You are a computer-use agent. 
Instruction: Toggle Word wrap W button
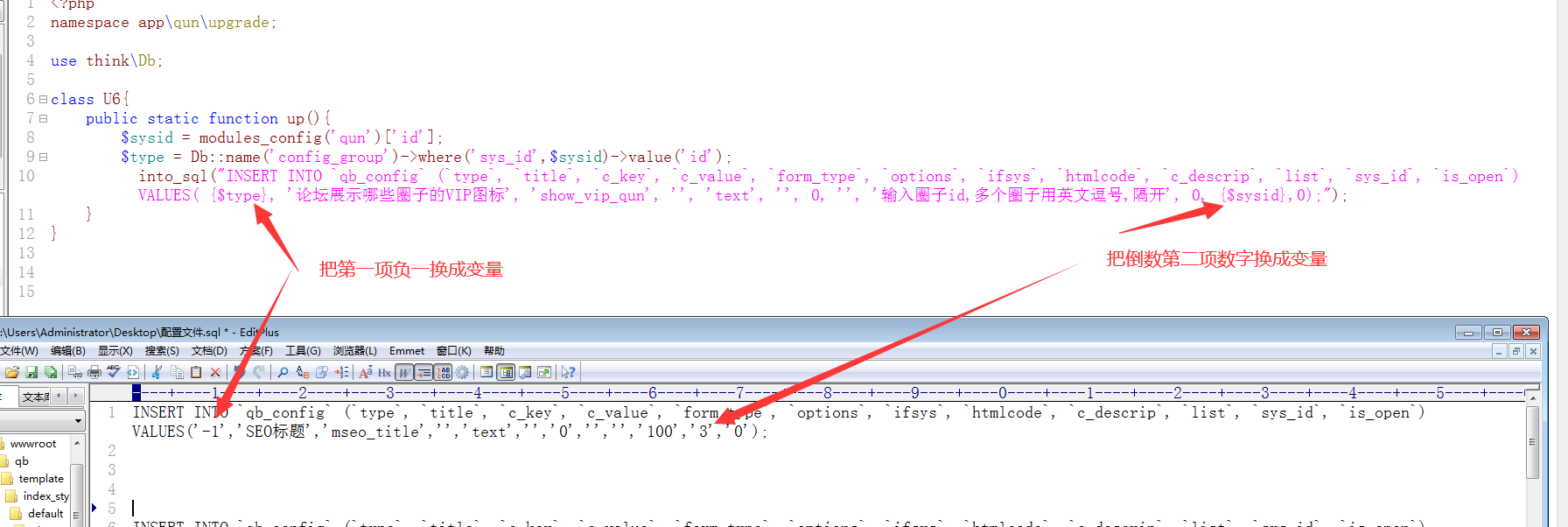pyautogui.click(x=404, y=372)
